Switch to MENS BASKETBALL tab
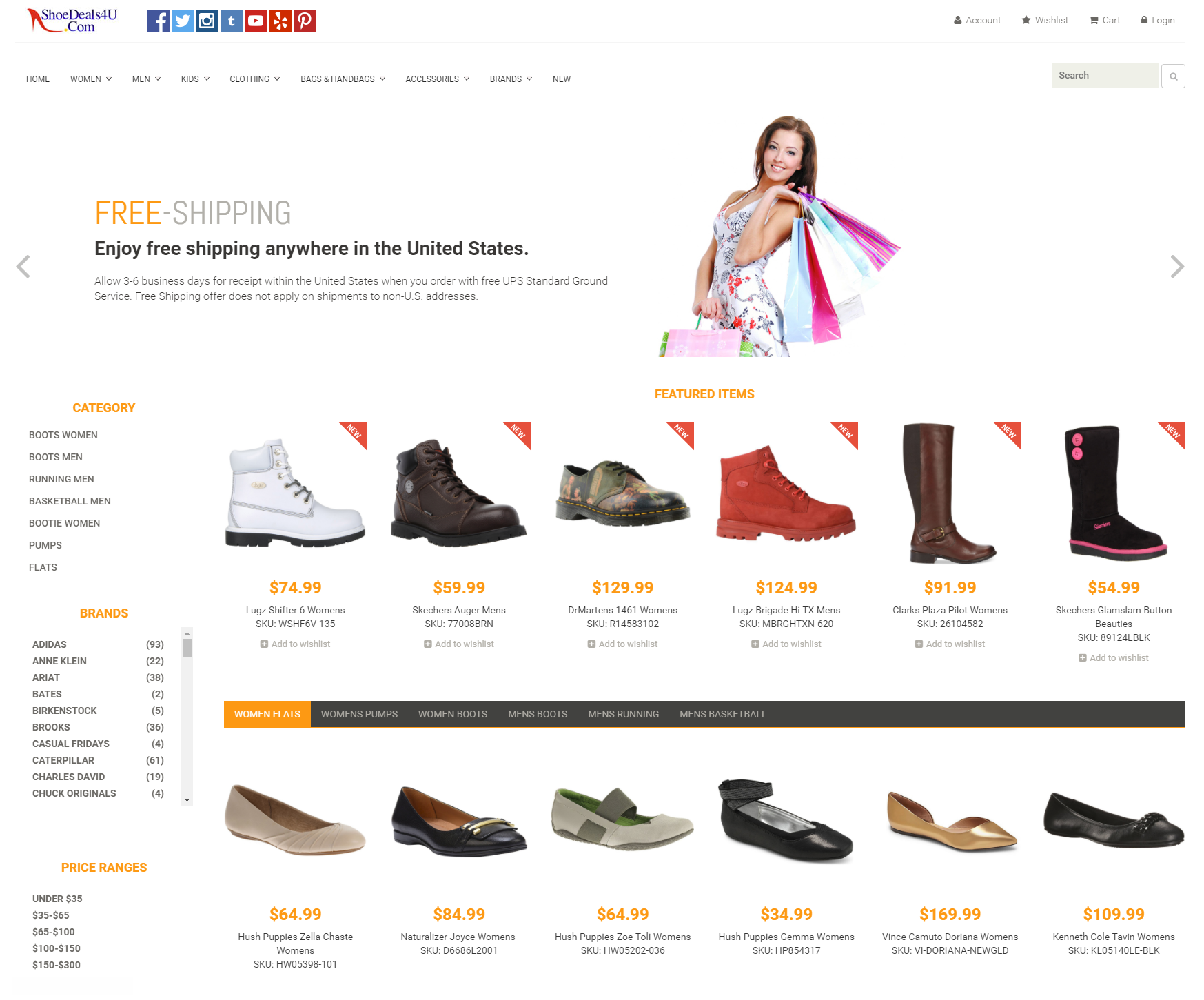 (723, 714)
